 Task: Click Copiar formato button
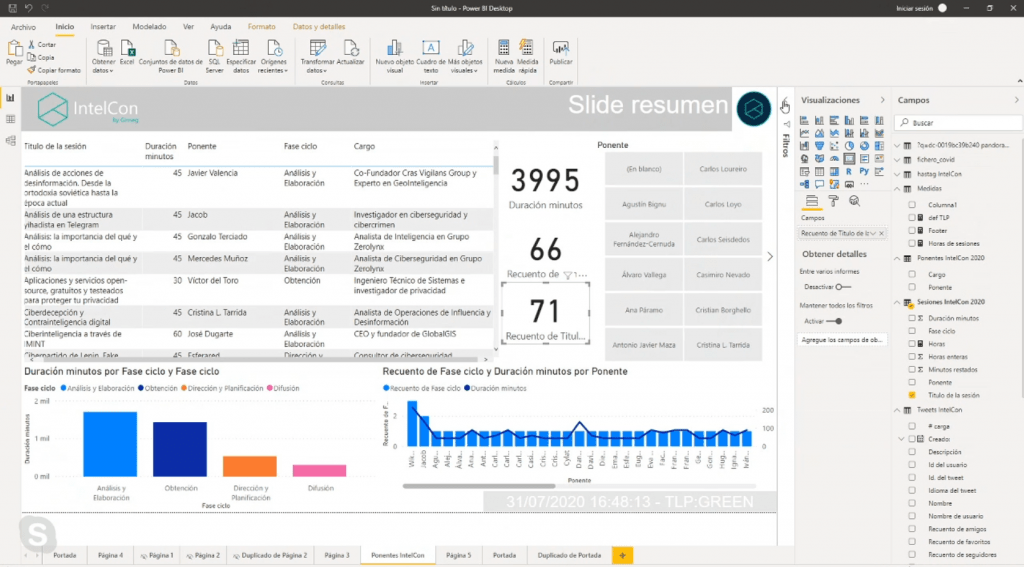[54, 70]
